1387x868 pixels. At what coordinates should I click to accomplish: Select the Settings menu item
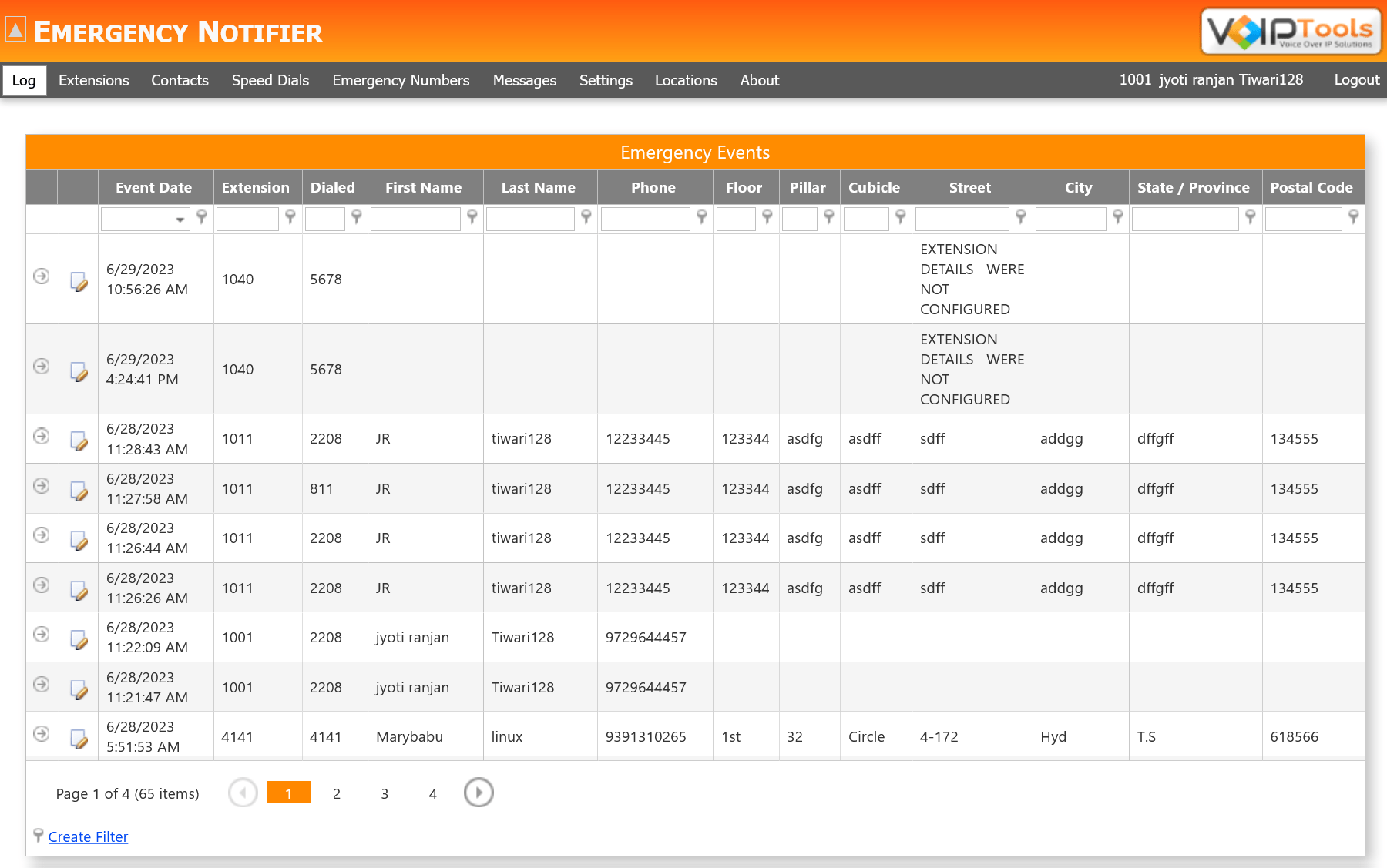[x=606, y=80]
